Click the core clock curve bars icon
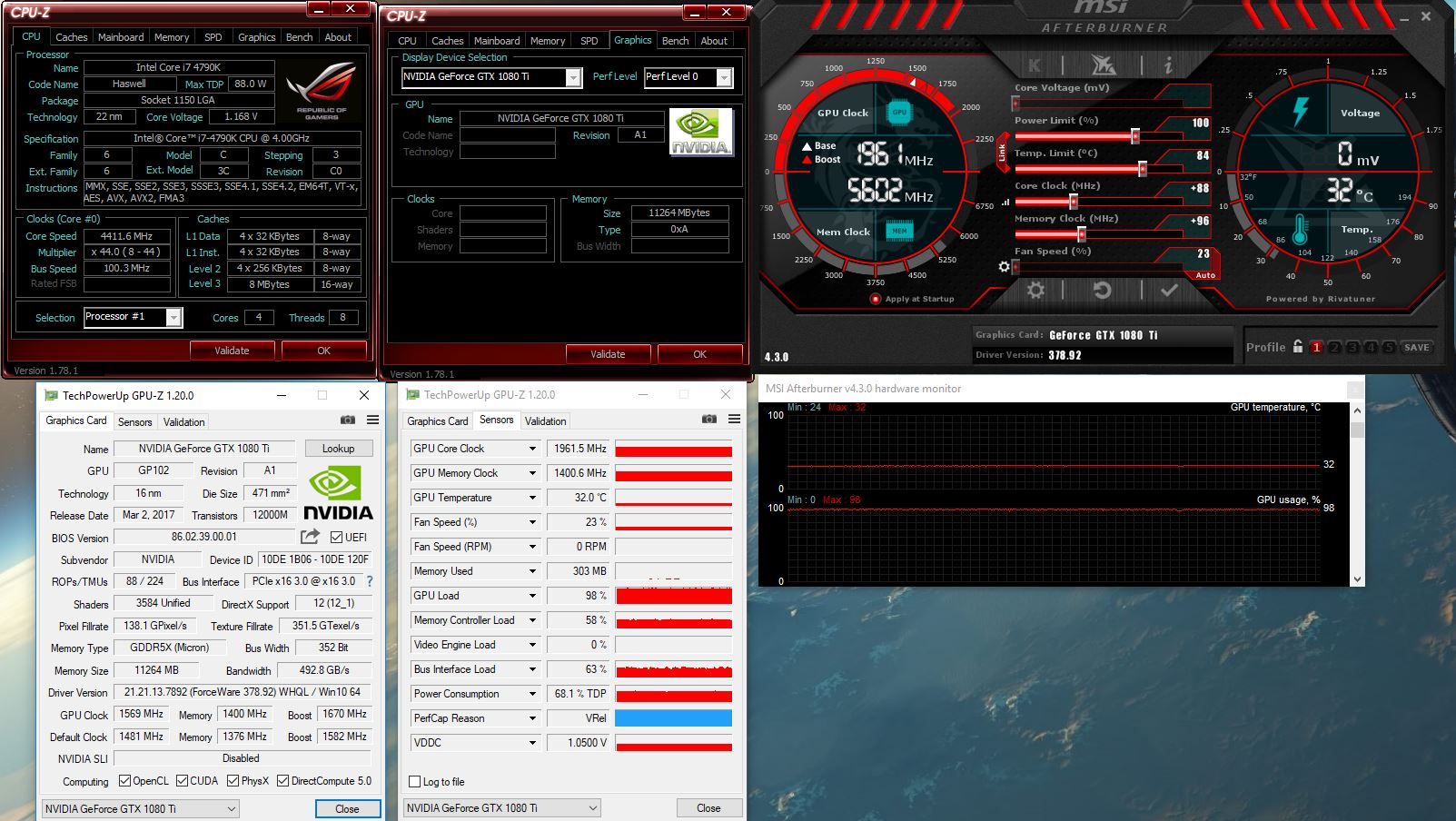Image resolution: width=1456 pixels, height=821 pixels. (x=1005, y=203)
